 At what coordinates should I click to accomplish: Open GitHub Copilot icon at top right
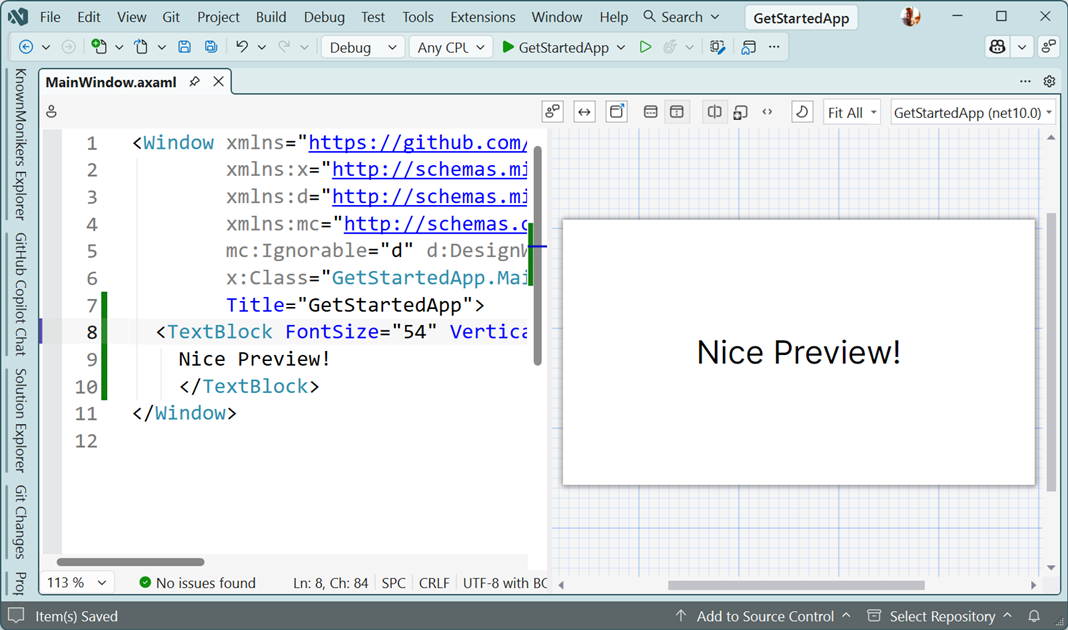(998, 47)
